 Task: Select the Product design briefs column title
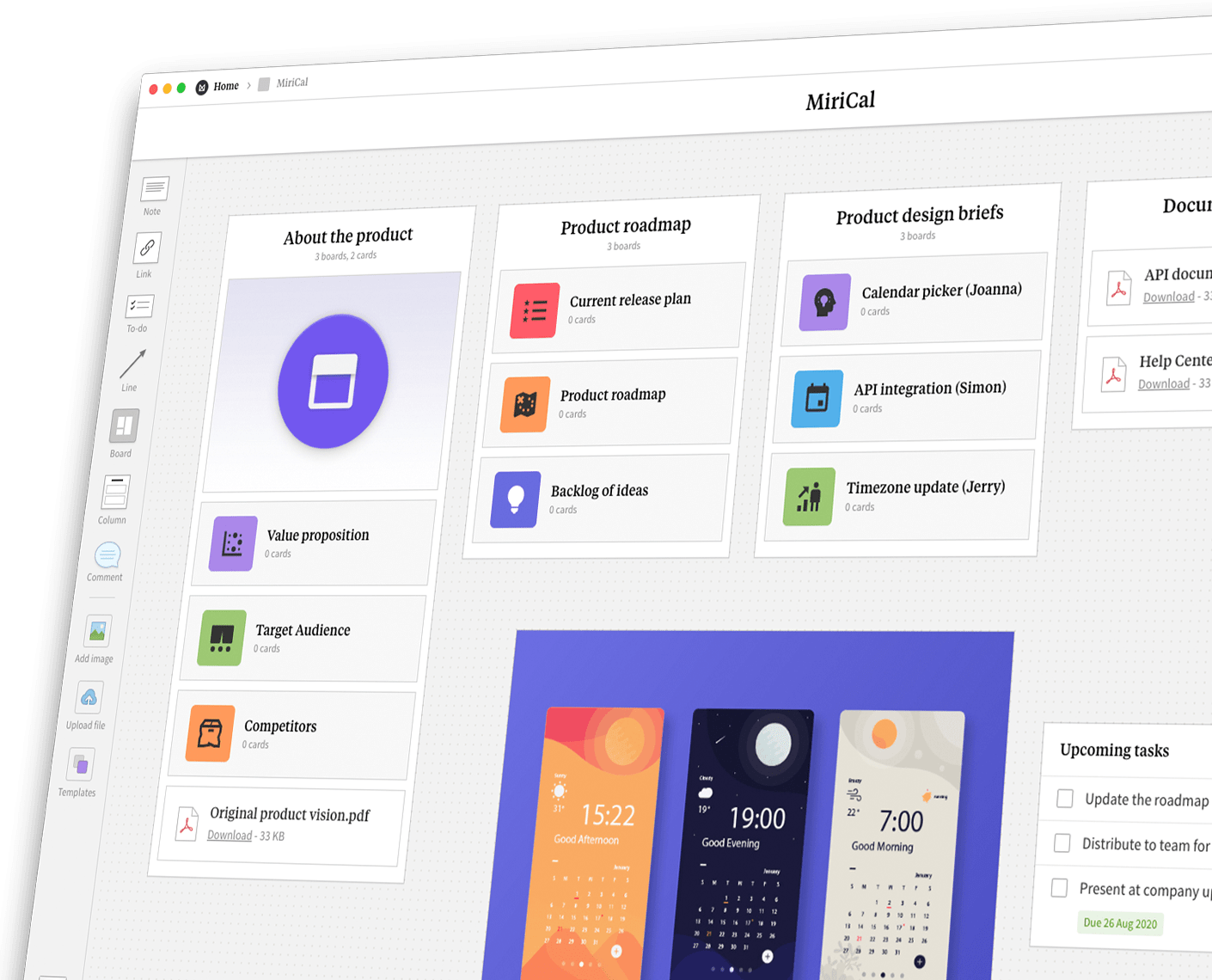point(920,215)
